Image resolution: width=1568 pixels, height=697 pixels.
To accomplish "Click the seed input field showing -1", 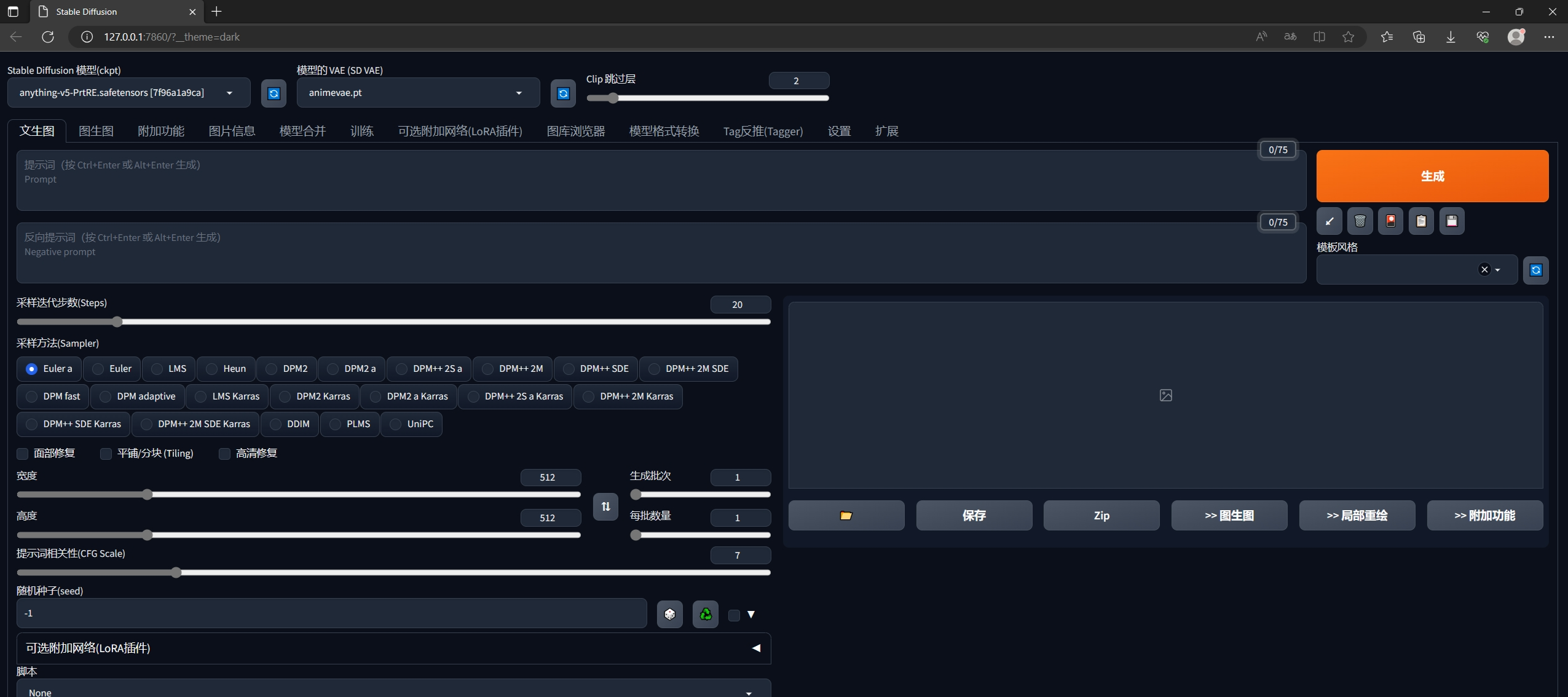I will click(332, 613).
